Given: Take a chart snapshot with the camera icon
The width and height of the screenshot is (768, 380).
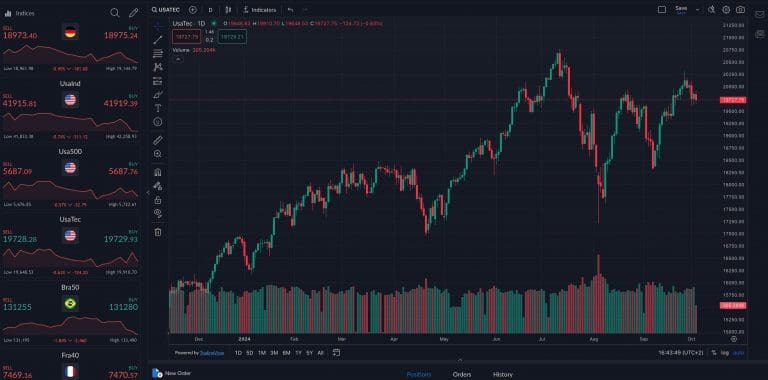Looking at the screenshot, I should 741,9.
